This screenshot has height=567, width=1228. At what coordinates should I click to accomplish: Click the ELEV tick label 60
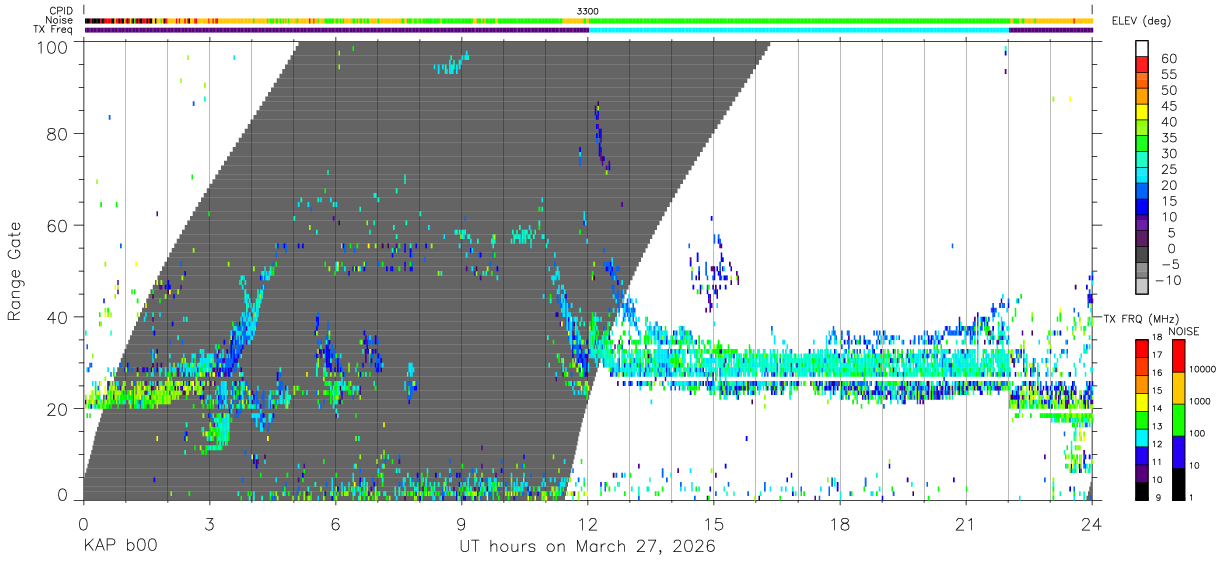click(x=1168, y=58)
